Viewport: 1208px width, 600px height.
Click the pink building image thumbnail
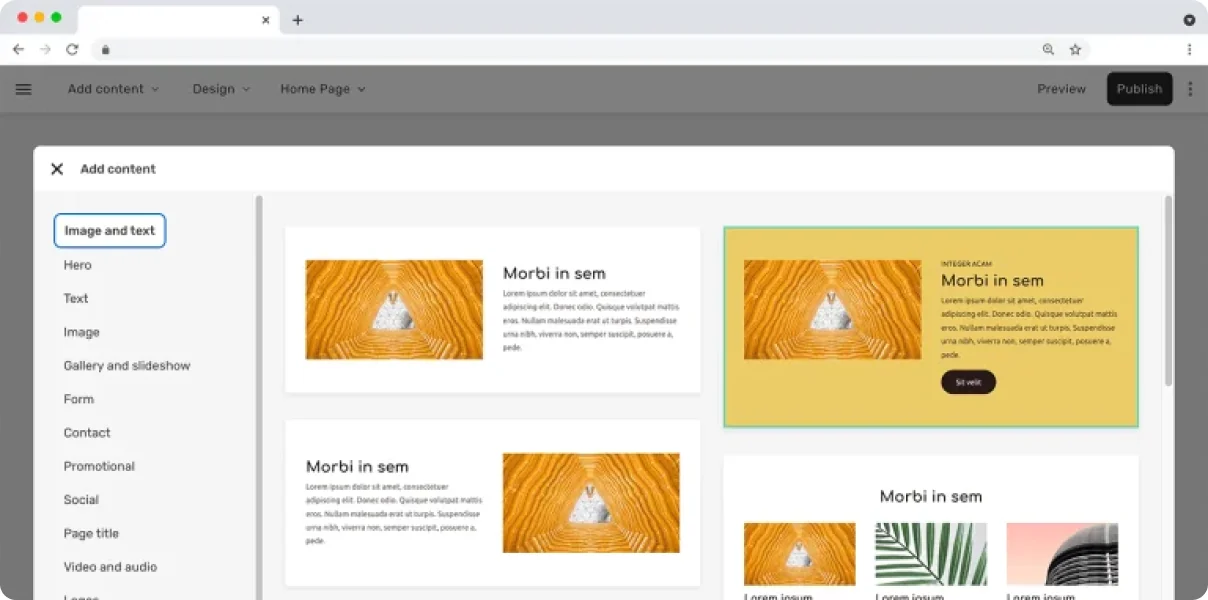[x=1062, y=554]
